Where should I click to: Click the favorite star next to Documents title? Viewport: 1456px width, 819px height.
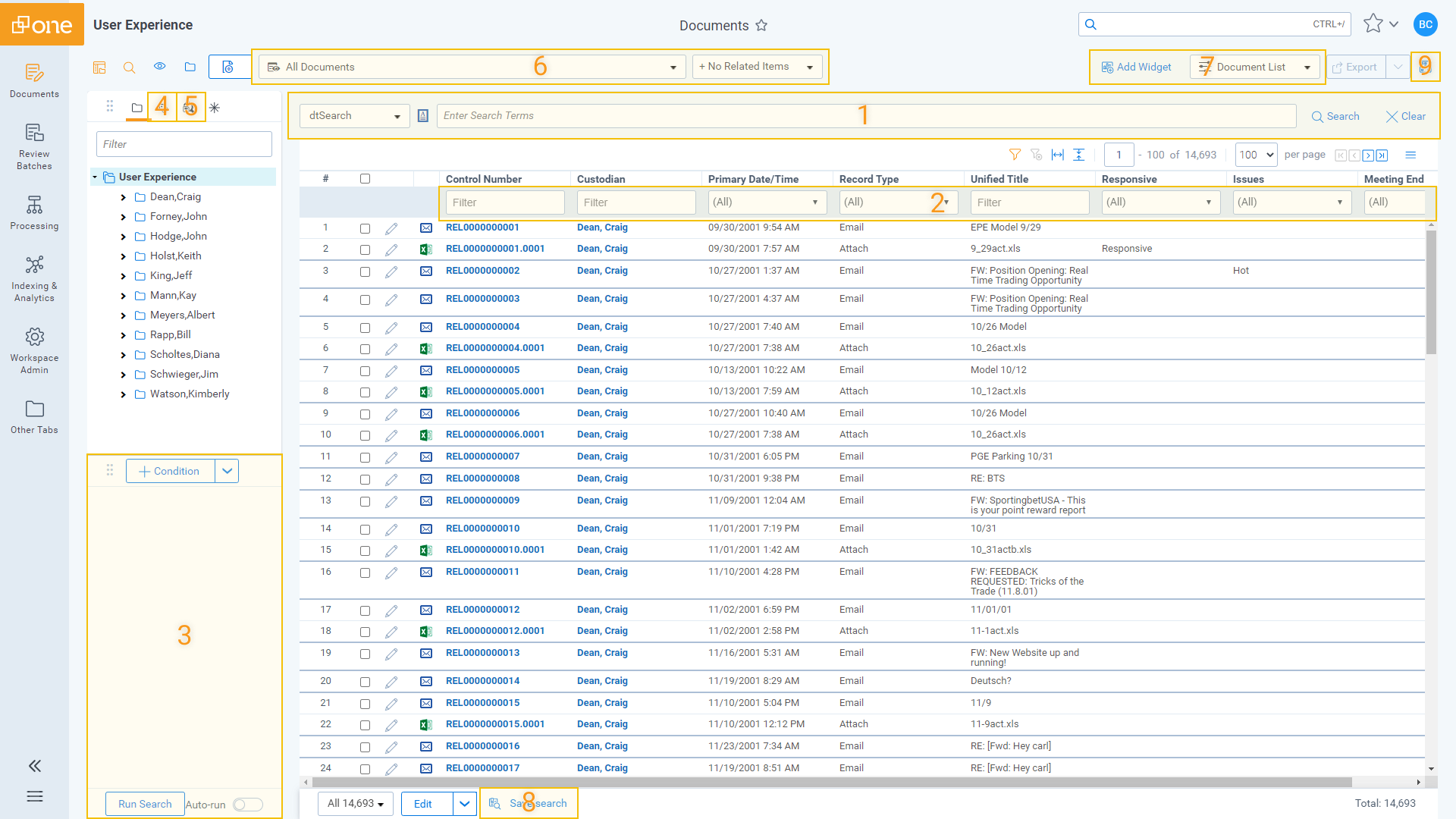pyautogui.click(x=761, y=26)
